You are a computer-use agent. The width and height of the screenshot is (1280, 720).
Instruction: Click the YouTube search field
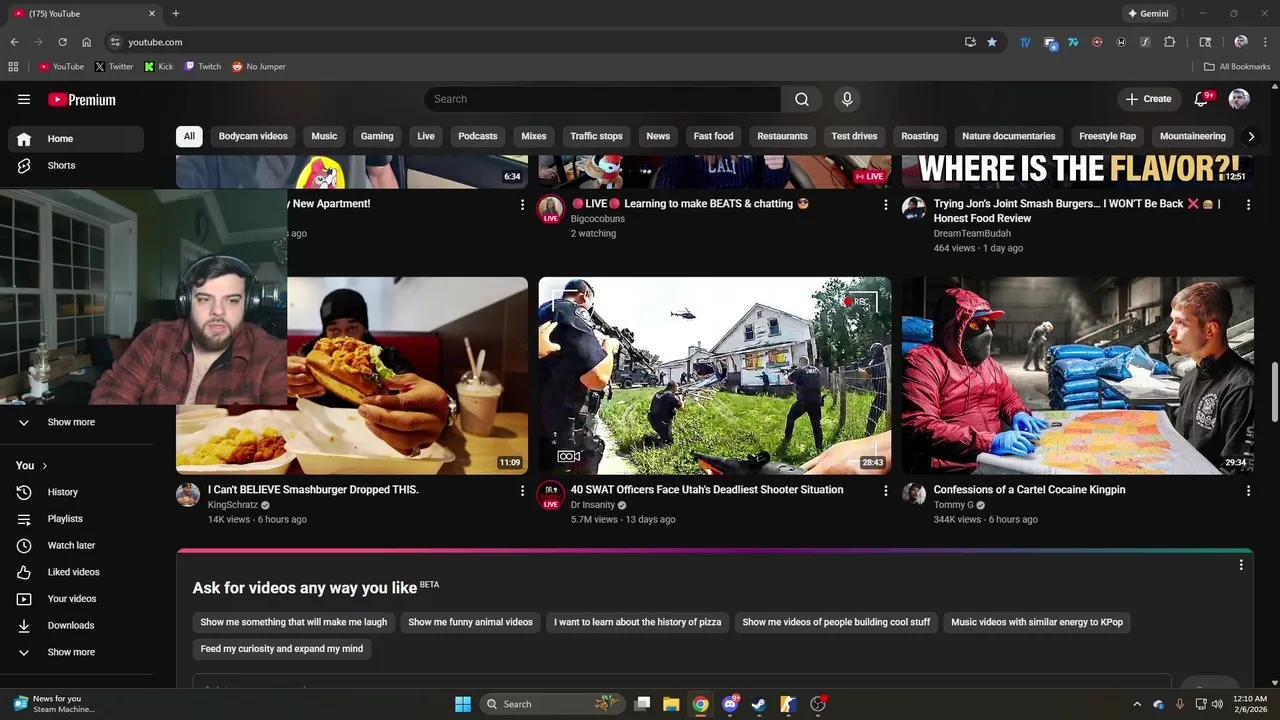(602, 99)
